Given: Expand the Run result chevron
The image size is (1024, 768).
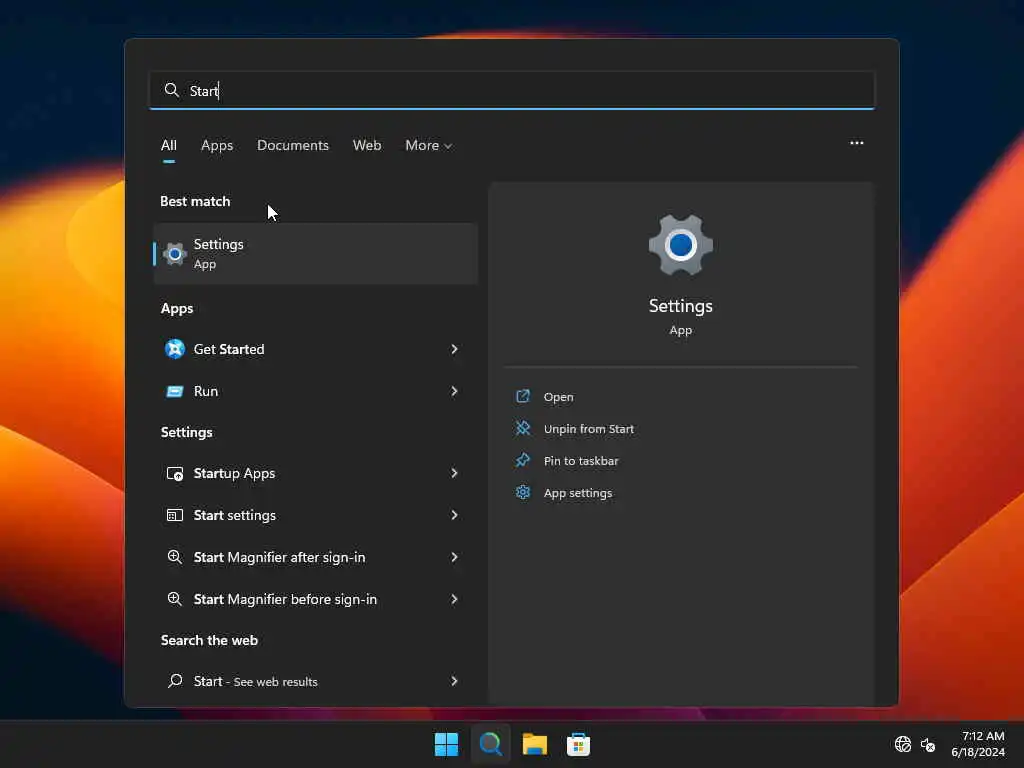Looking at the screenshot, I should coord(455,391).
